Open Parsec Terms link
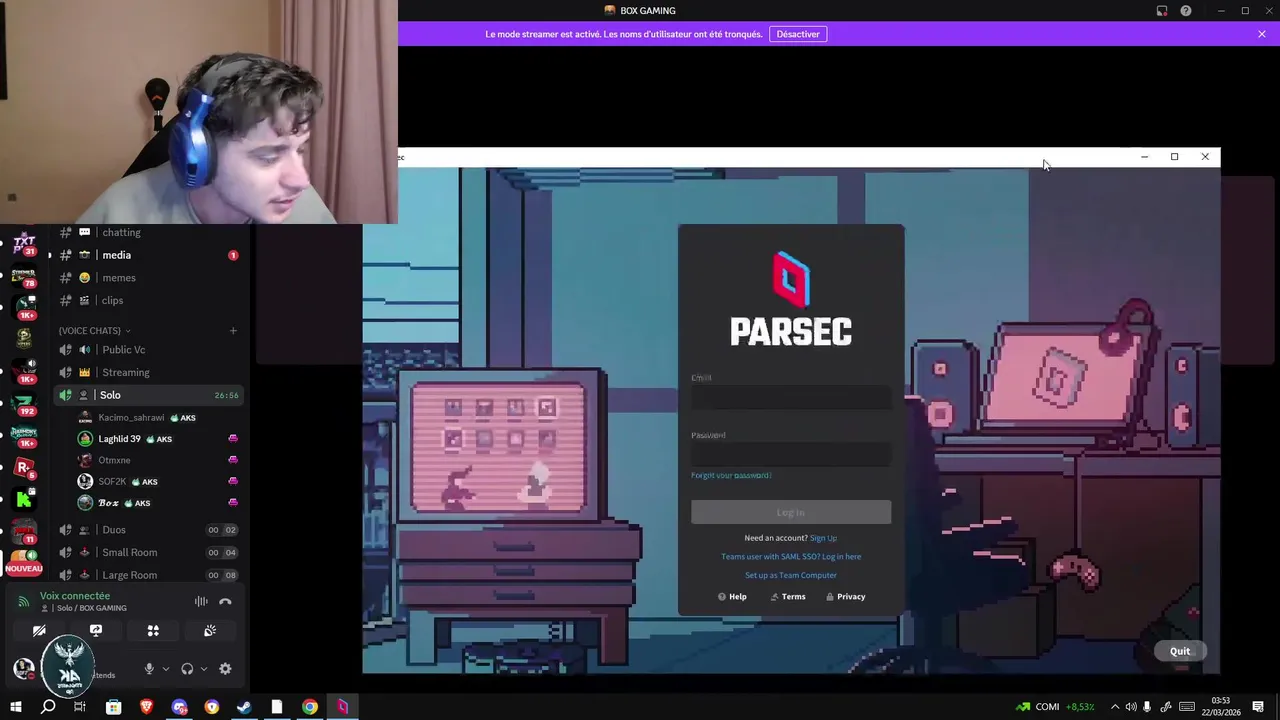Image resolution: width=1280 pixels, height=720 pixels. coord(788,597)
